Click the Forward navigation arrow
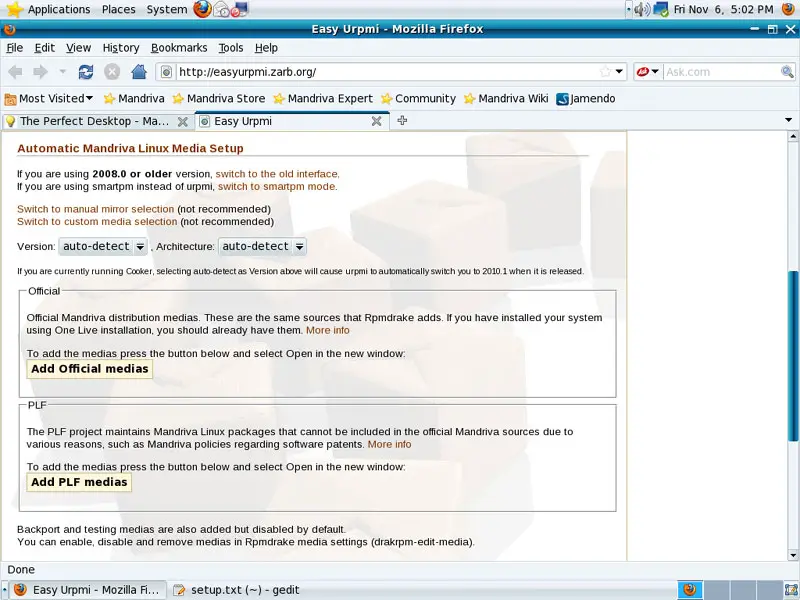 tap(40, 72)
